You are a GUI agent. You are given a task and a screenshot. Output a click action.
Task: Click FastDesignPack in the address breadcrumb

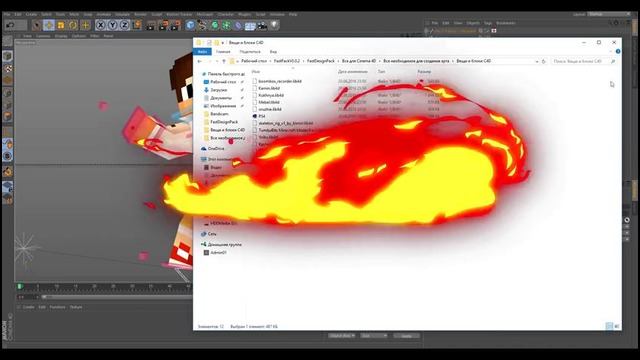point(321,61)
